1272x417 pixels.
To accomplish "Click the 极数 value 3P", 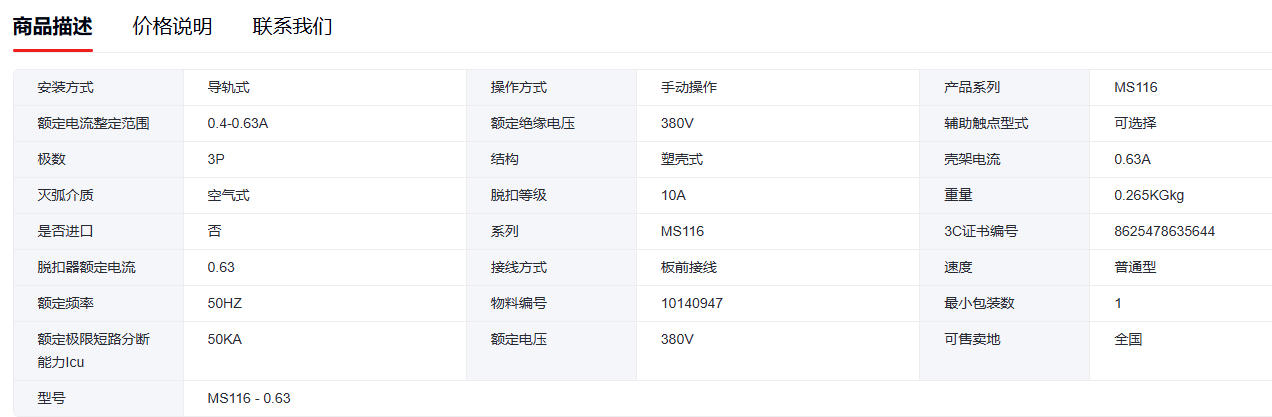I will (x=219, y=160).
